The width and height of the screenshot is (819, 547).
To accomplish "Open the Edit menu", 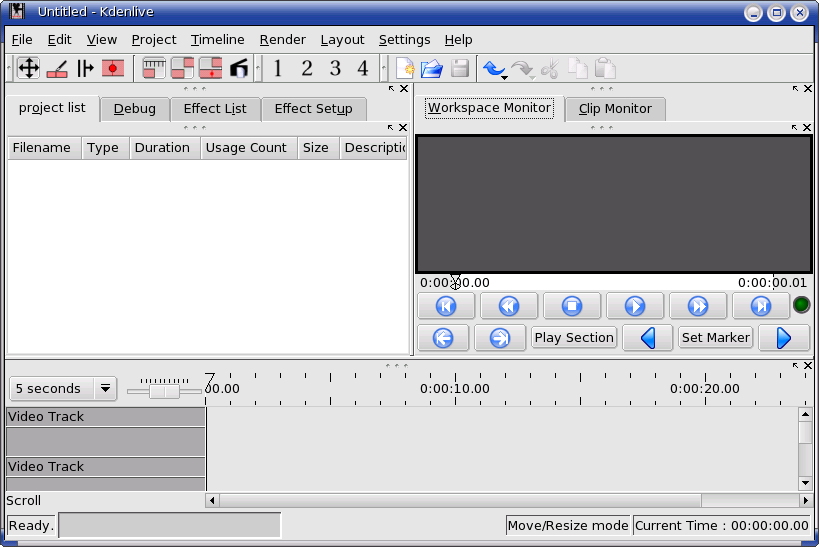I will [x=60, y=40].
